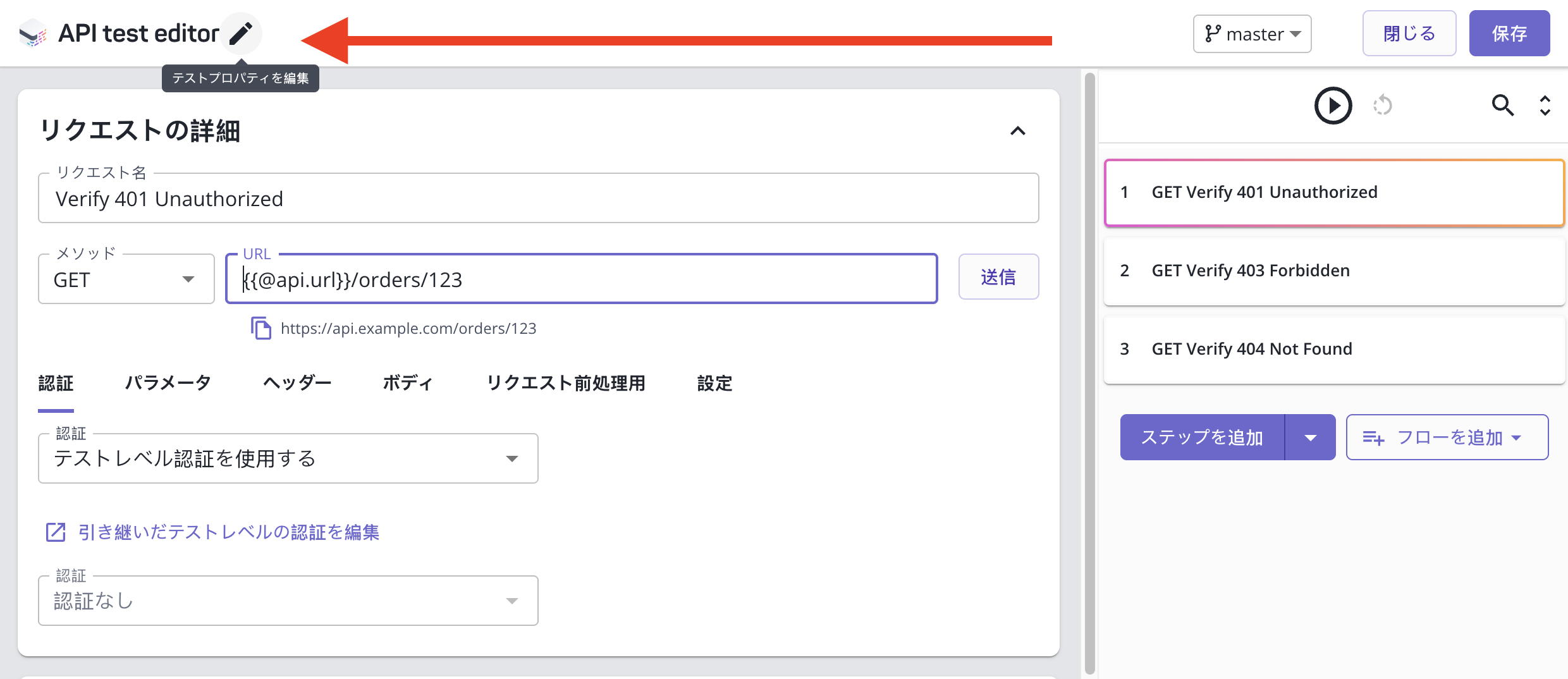The image size is (1568, 679).
Task: Click the URL input field
Action: (x=581, y=279)
